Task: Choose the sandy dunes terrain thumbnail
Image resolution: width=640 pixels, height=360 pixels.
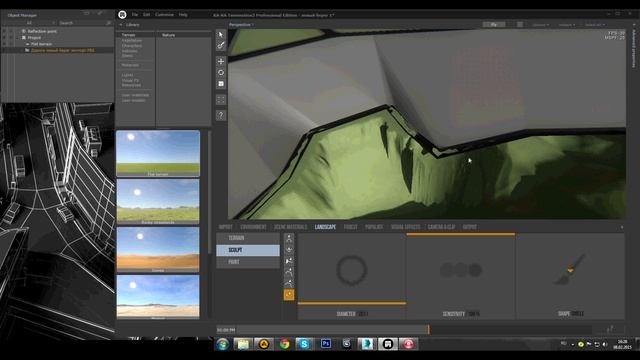Action: click(x=158, y=249)
